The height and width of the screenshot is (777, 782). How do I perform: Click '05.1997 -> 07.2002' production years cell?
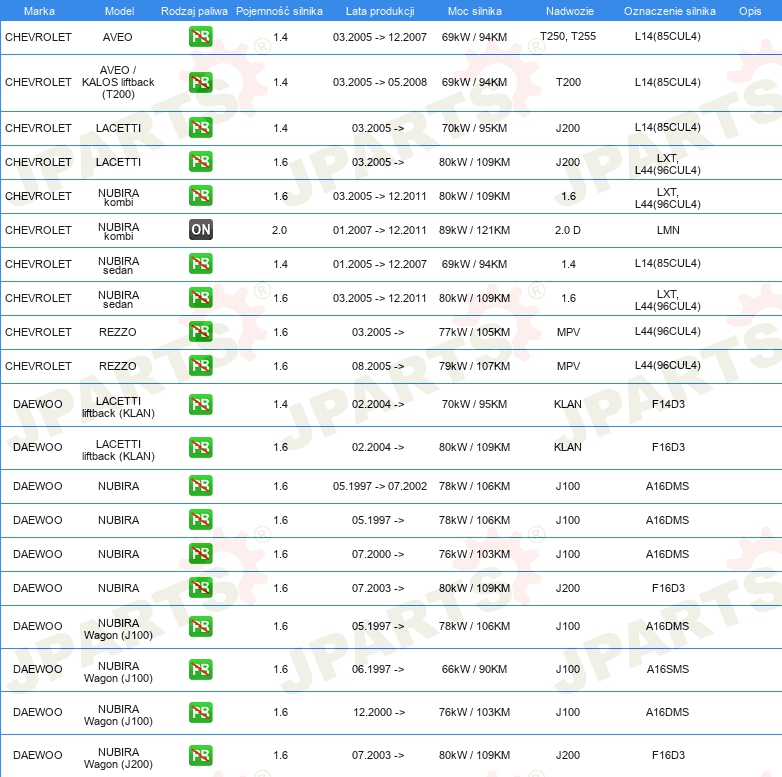click(x=380, y=486)
